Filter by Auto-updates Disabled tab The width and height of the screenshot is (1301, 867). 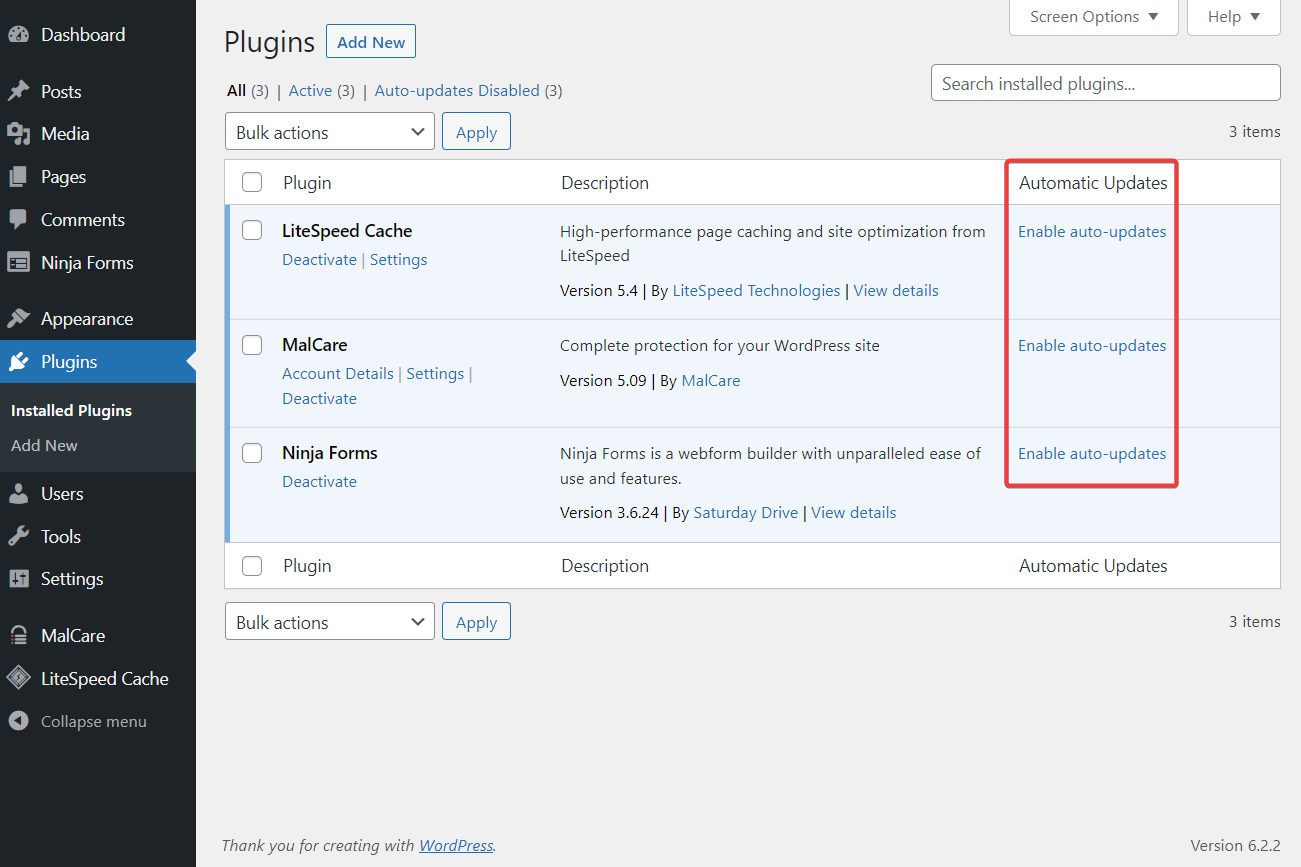click(457, 91)
